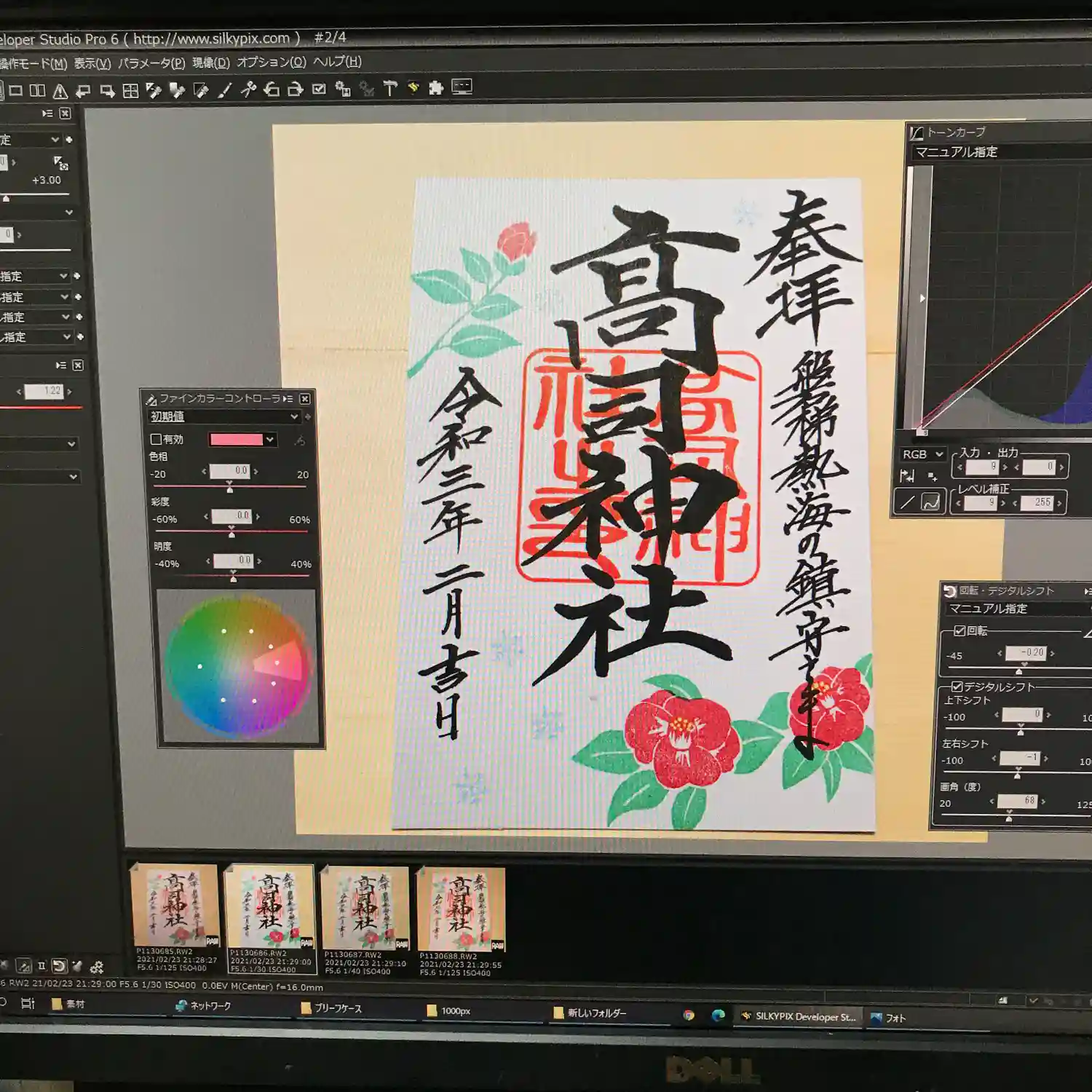Open the pink color swatch dropdown arrow
Viewport: 1092px width, 1092px height.
point(270,440)
